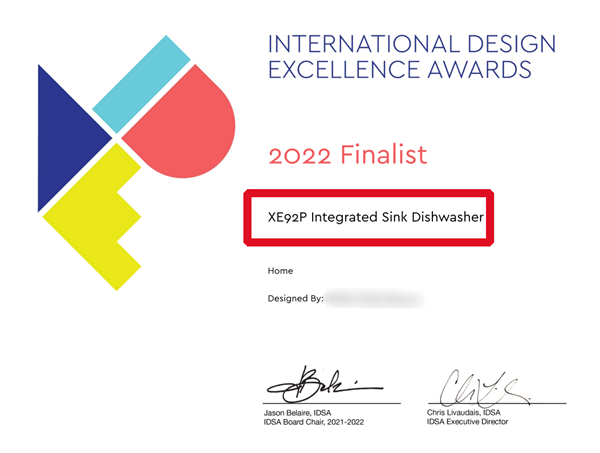Click the IDSA Board Chair, 2021-2022 line

314,422
